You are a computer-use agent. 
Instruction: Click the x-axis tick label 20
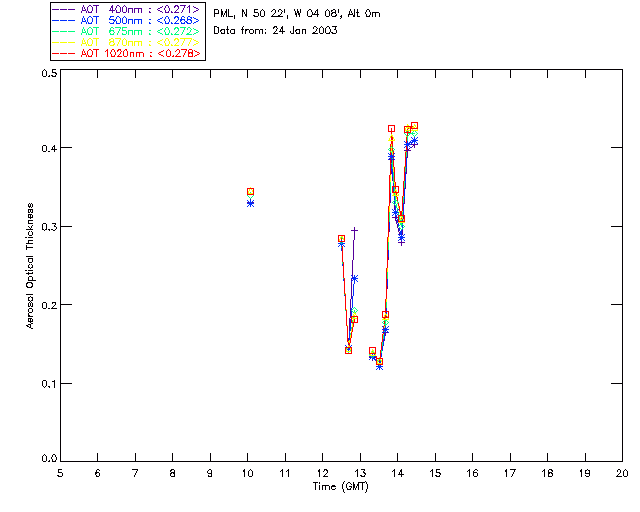click(622, 473)
